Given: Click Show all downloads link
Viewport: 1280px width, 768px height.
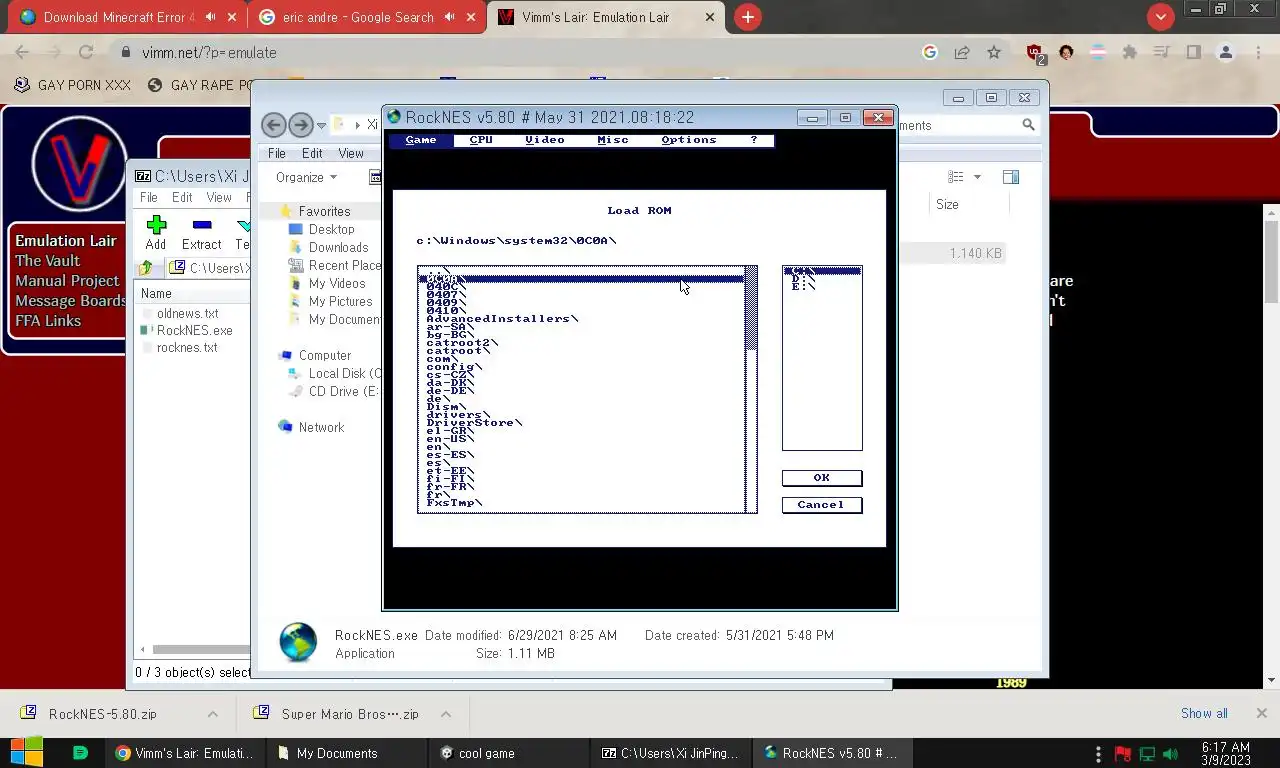Looking at the screenshot, I should click(x=1204, y=714).
